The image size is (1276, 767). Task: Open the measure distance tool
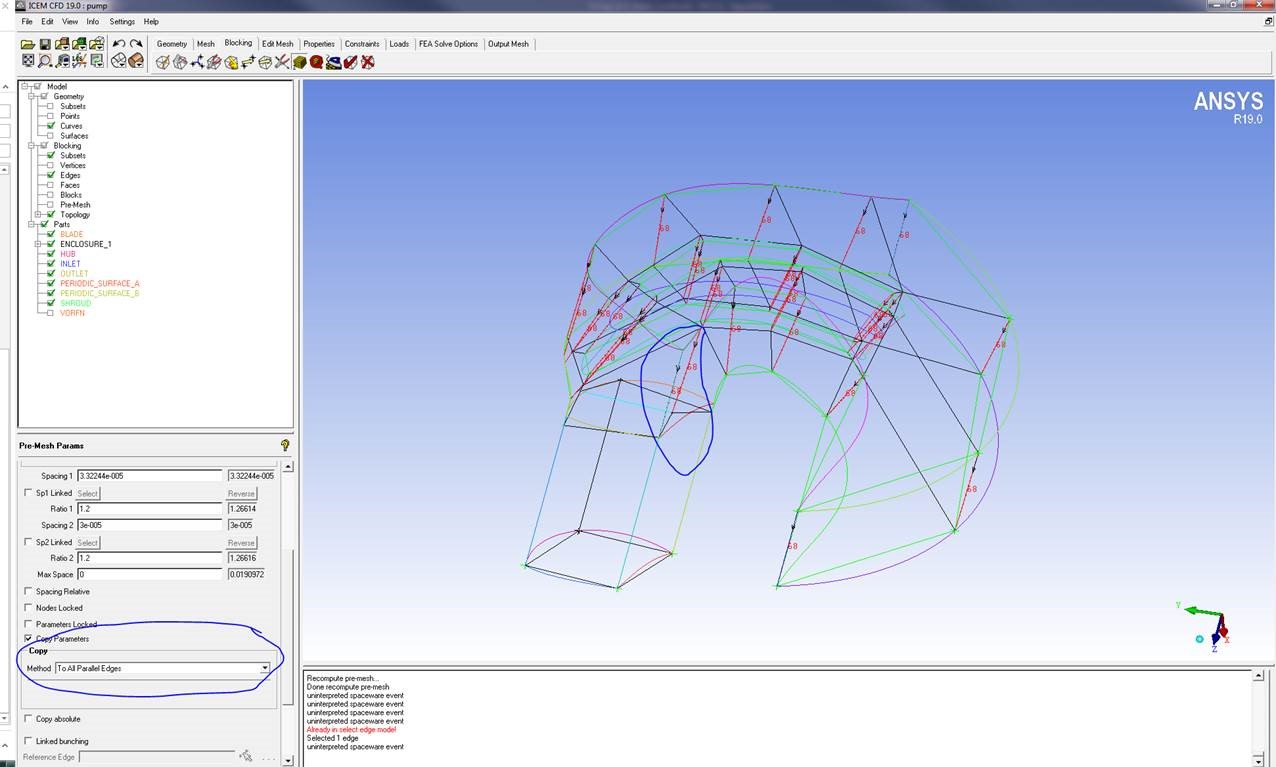pyautogui.click(x=62, y=61)
